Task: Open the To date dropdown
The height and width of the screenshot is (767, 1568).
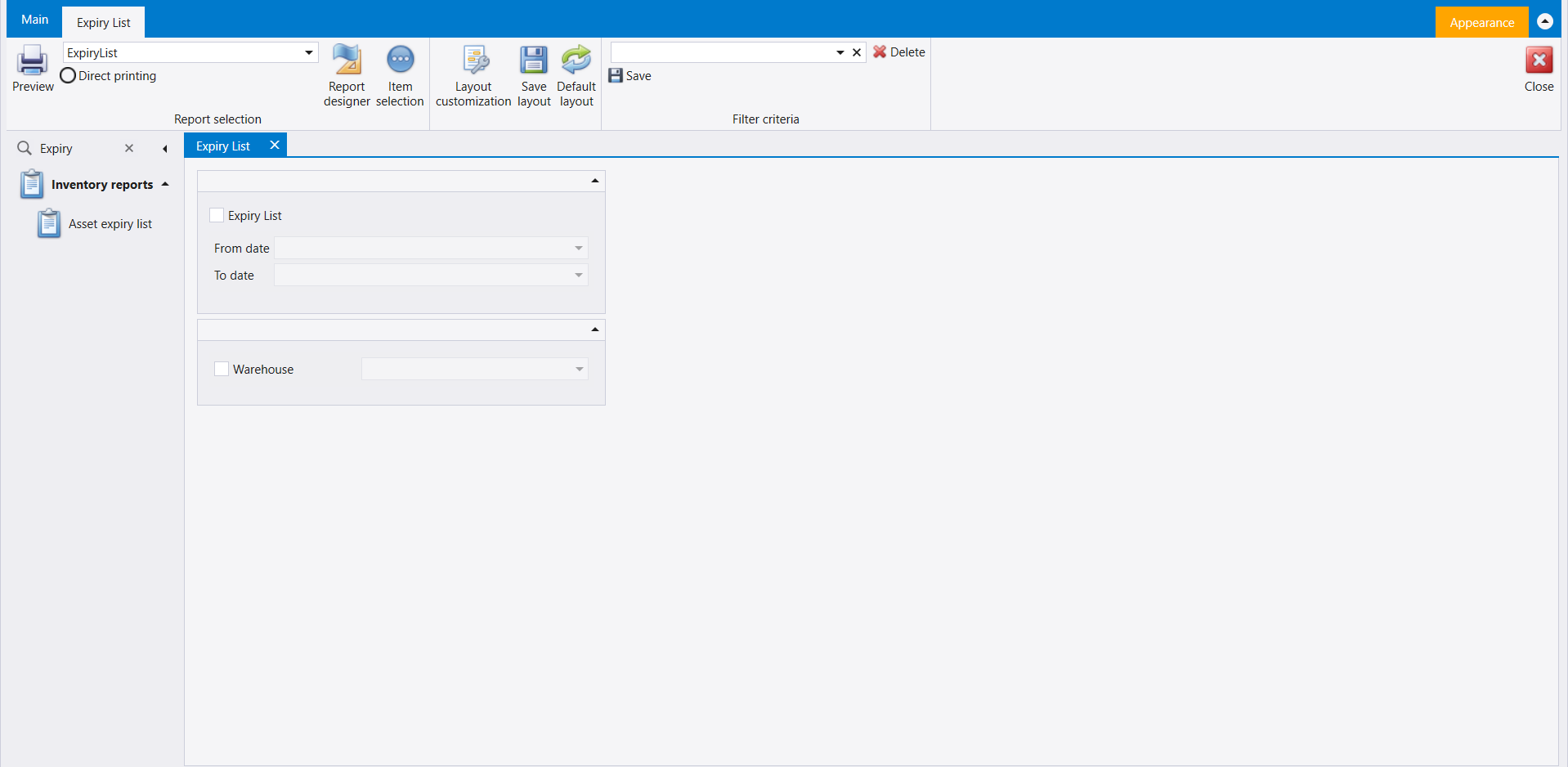Action: coord(579,275)
